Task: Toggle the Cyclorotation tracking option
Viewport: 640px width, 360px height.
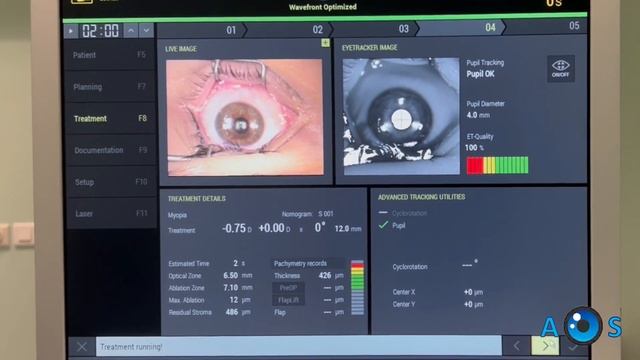Action: pos(402,213)
